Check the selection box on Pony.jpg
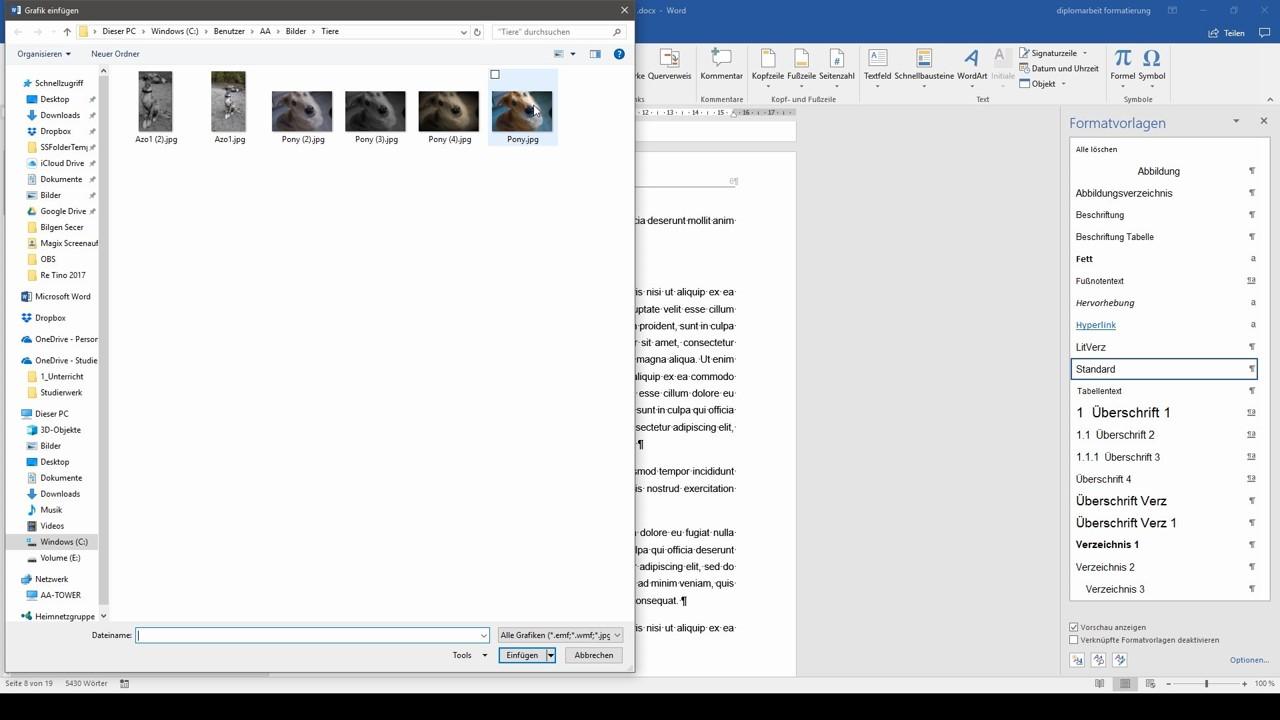 coord(495,75)
